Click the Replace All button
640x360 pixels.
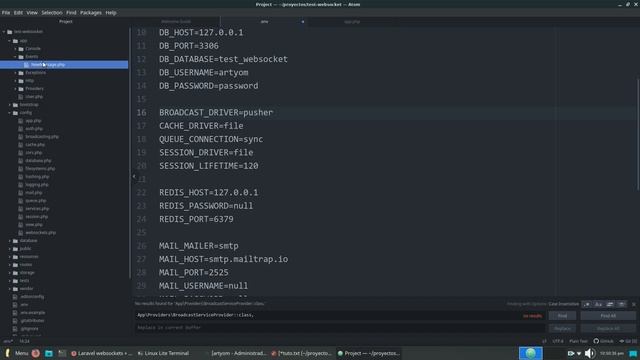pyautogui.click(x=608, y=328)
